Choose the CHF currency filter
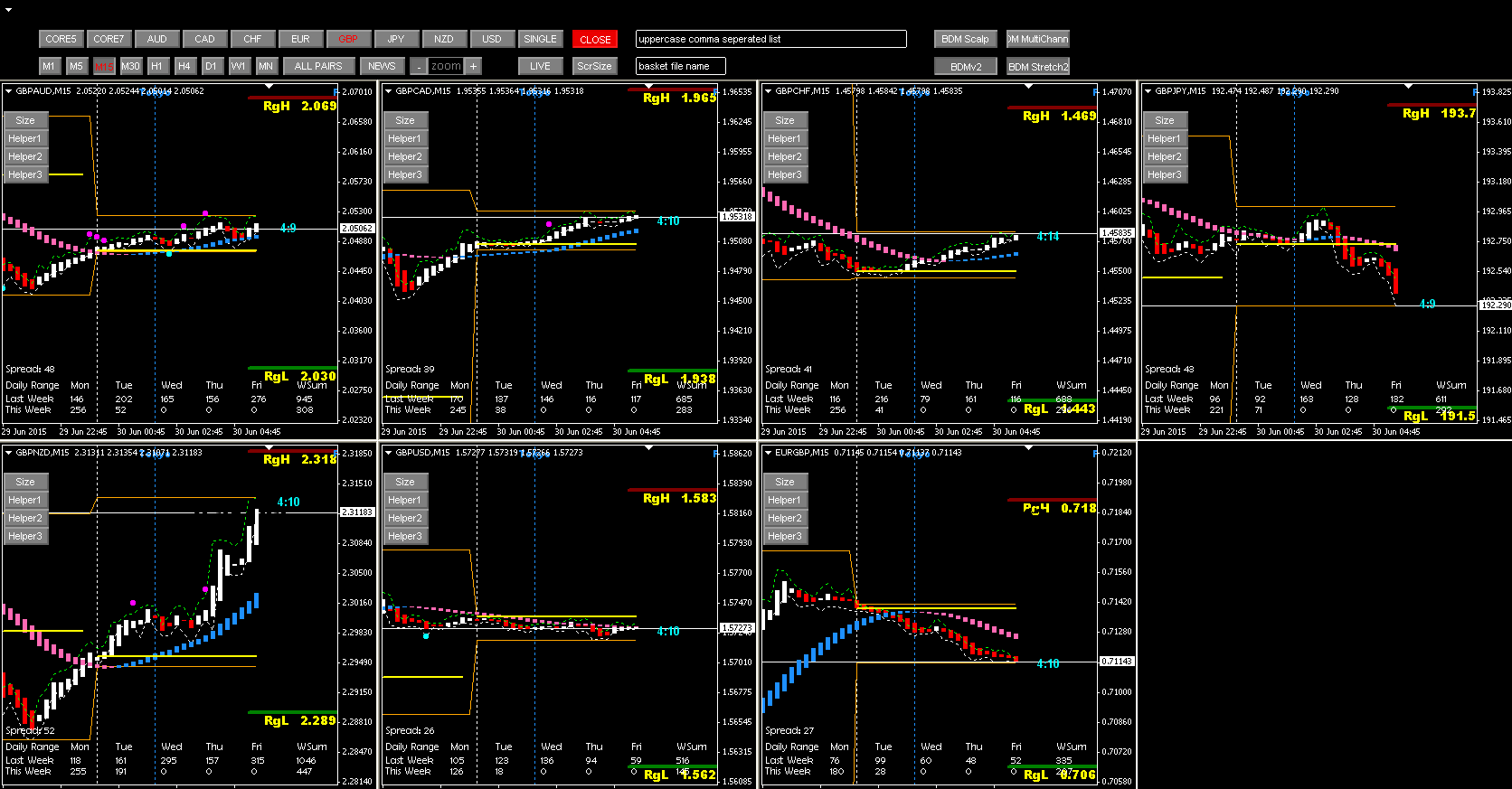Image resolution: width=1512 pixels, height=789 pixels. 253,39
